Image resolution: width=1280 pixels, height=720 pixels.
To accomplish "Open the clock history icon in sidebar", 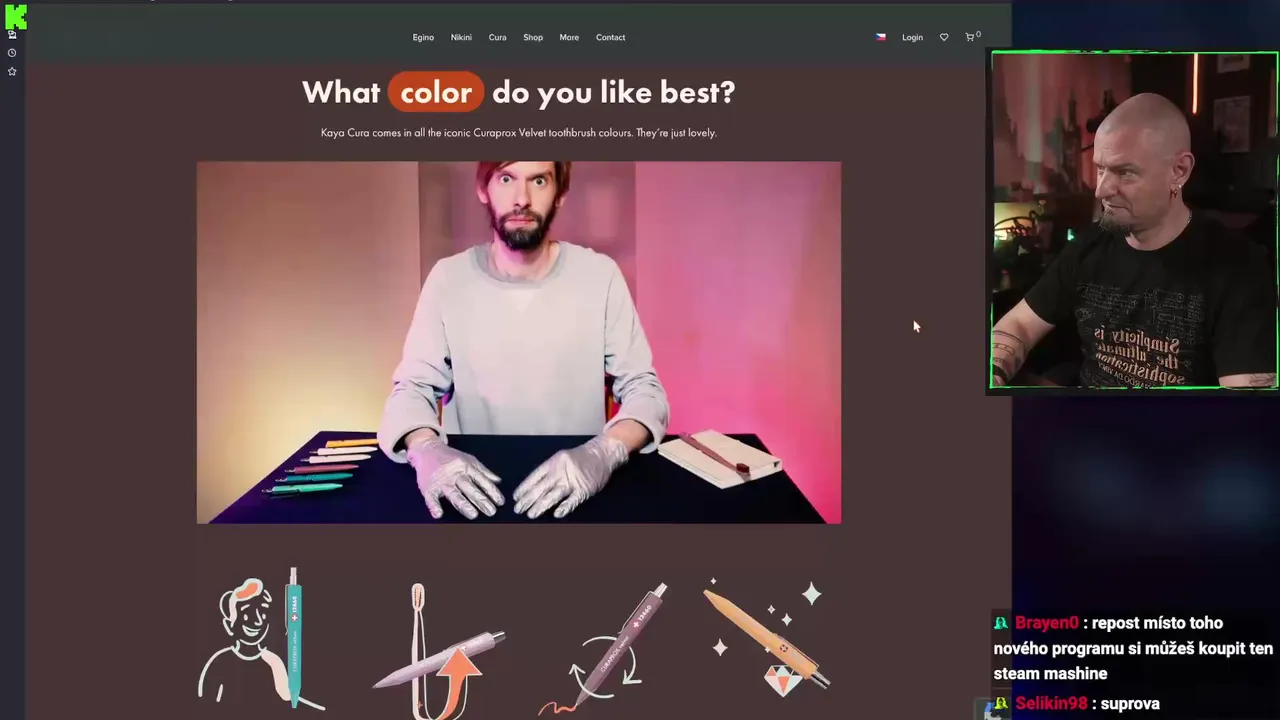I will (x=12, y=53).
